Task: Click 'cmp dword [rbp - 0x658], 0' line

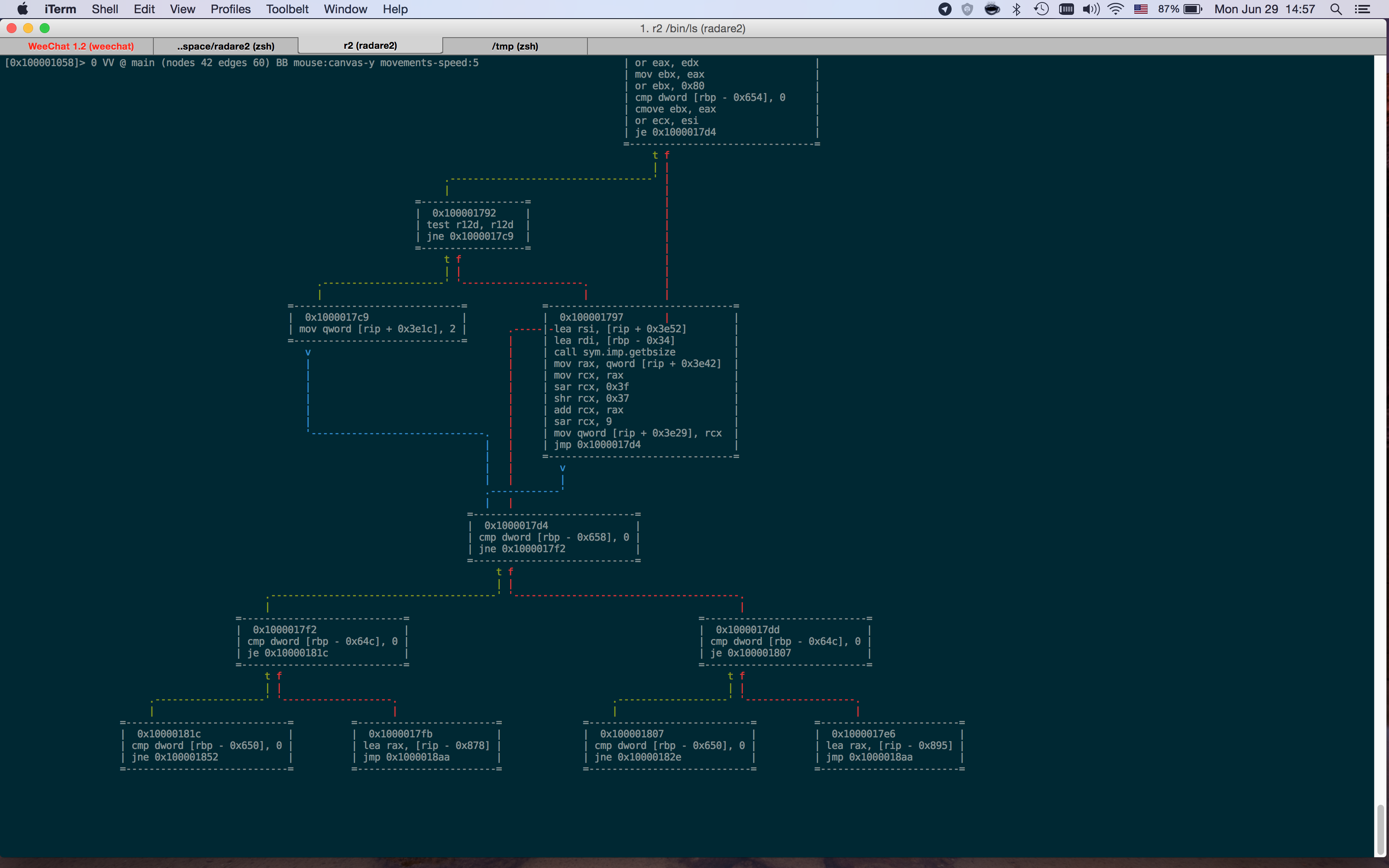Action: coord(554,537)
